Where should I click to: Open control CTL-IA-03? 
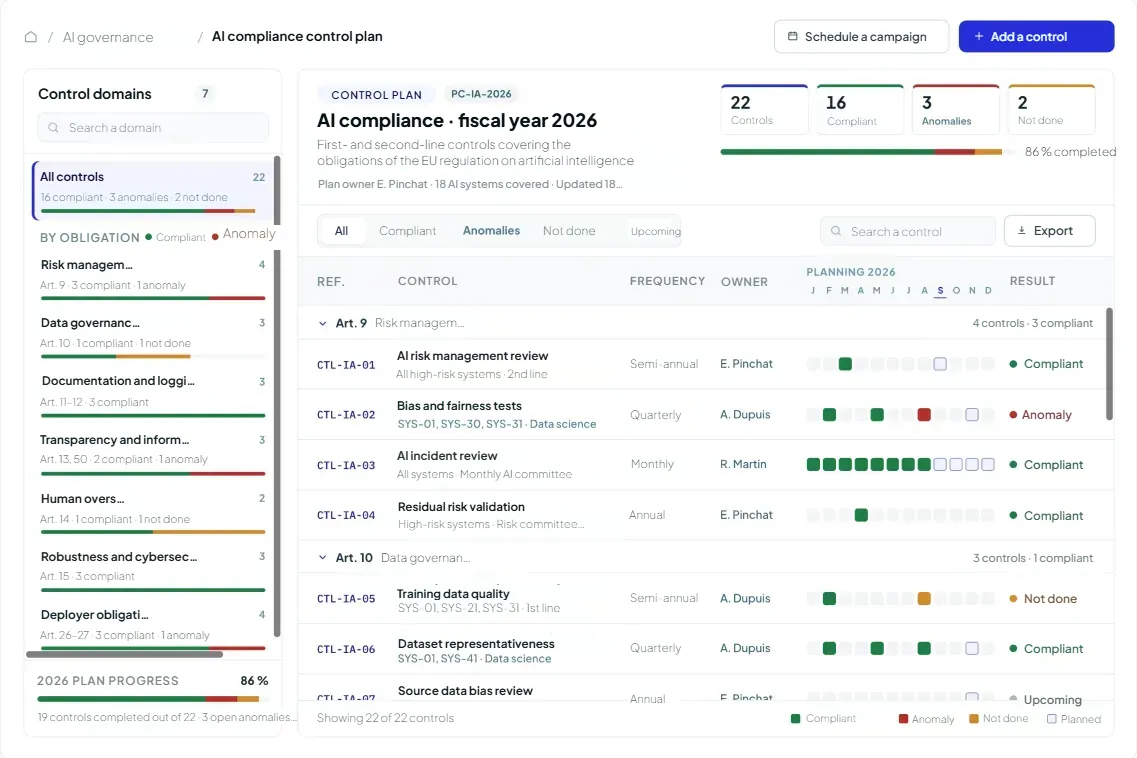tap(346, 465)
